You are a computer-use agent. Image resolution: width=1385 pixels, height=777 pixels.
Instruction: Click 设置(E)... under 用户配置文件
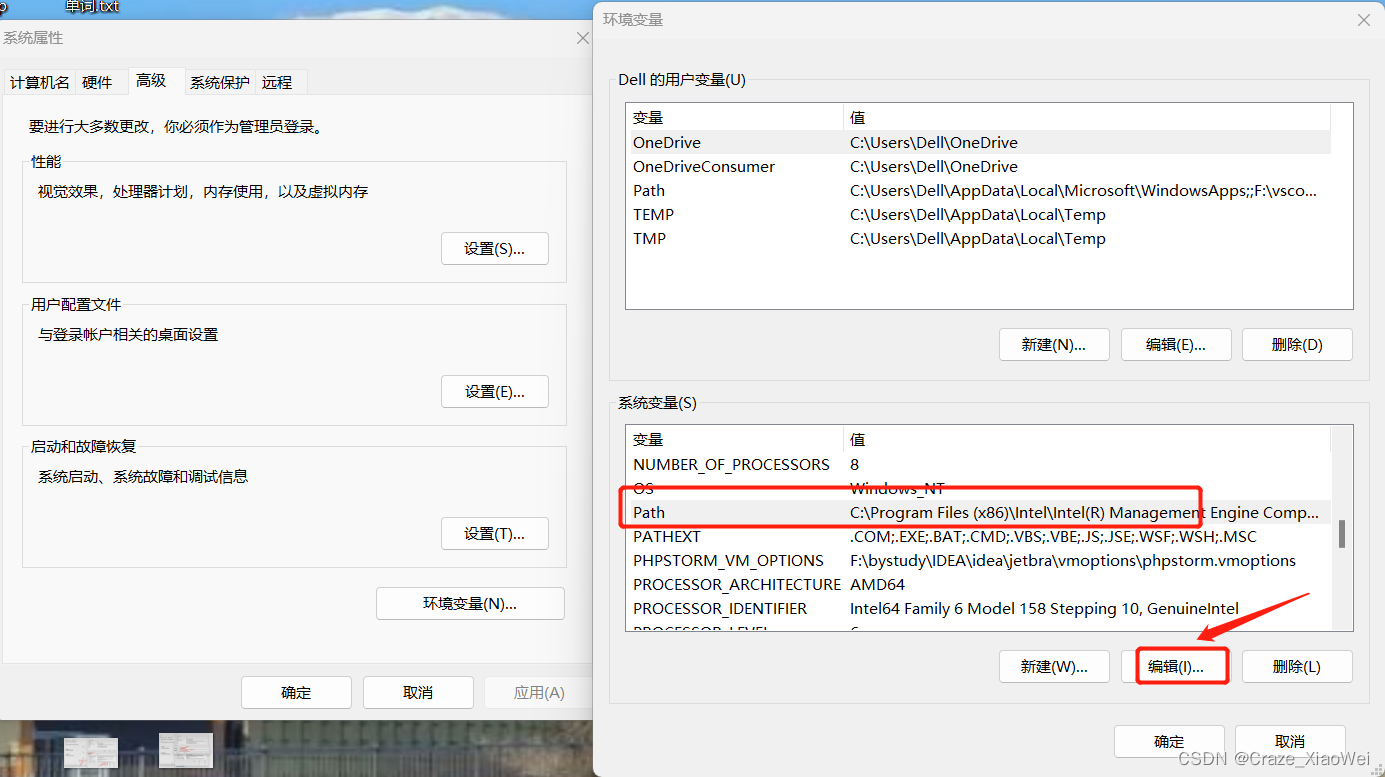coord(495,392)
